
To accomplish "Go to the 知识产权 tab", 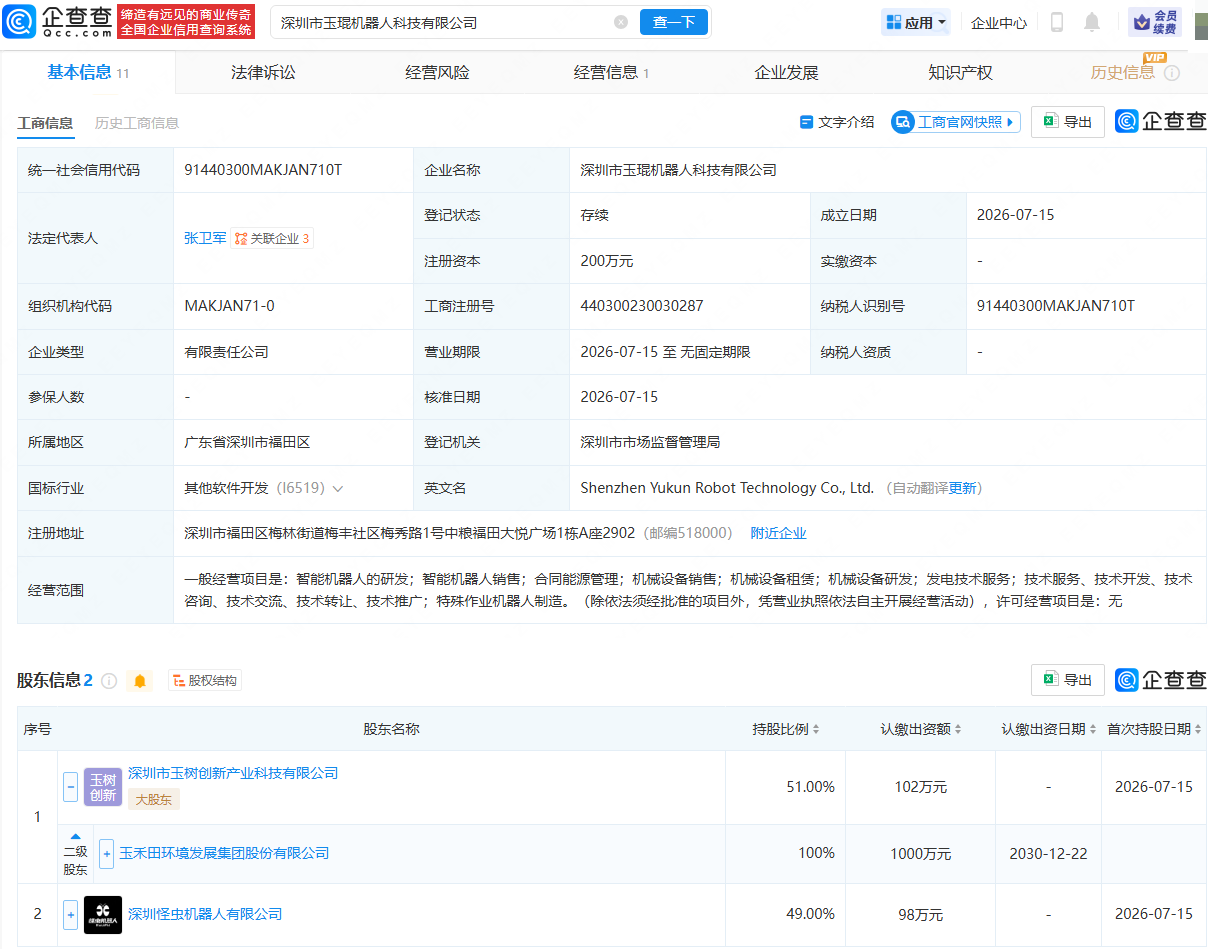I will tap(960, 73).
